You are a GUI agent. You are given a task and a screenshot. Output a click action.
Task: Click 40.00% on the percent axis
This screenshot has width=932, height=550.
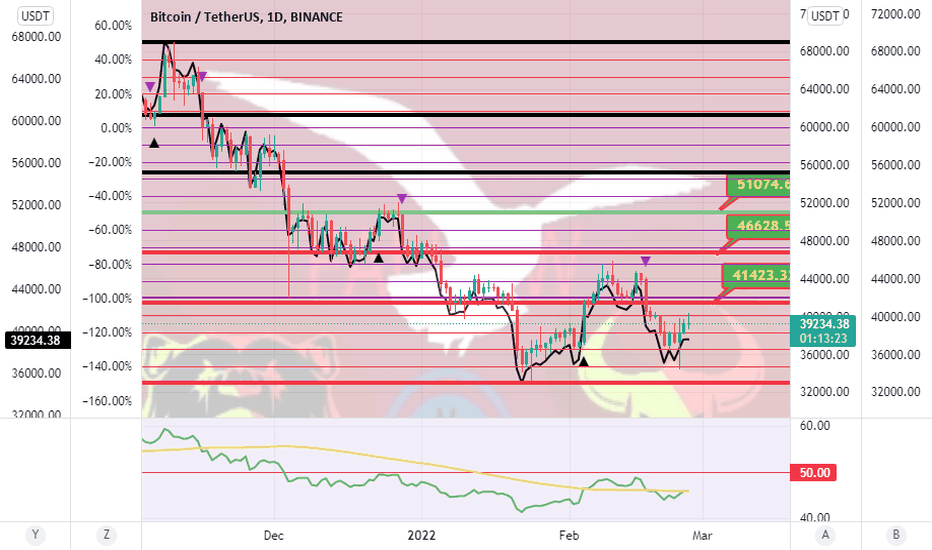pos(113,59)
